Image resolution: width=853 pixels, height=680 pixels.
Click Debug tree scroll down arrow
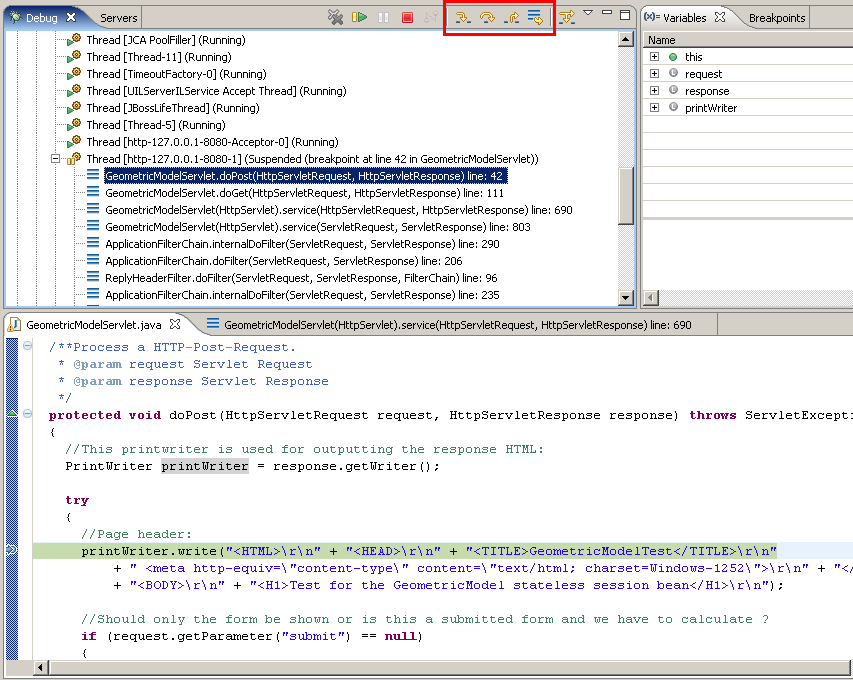point(626,298)
